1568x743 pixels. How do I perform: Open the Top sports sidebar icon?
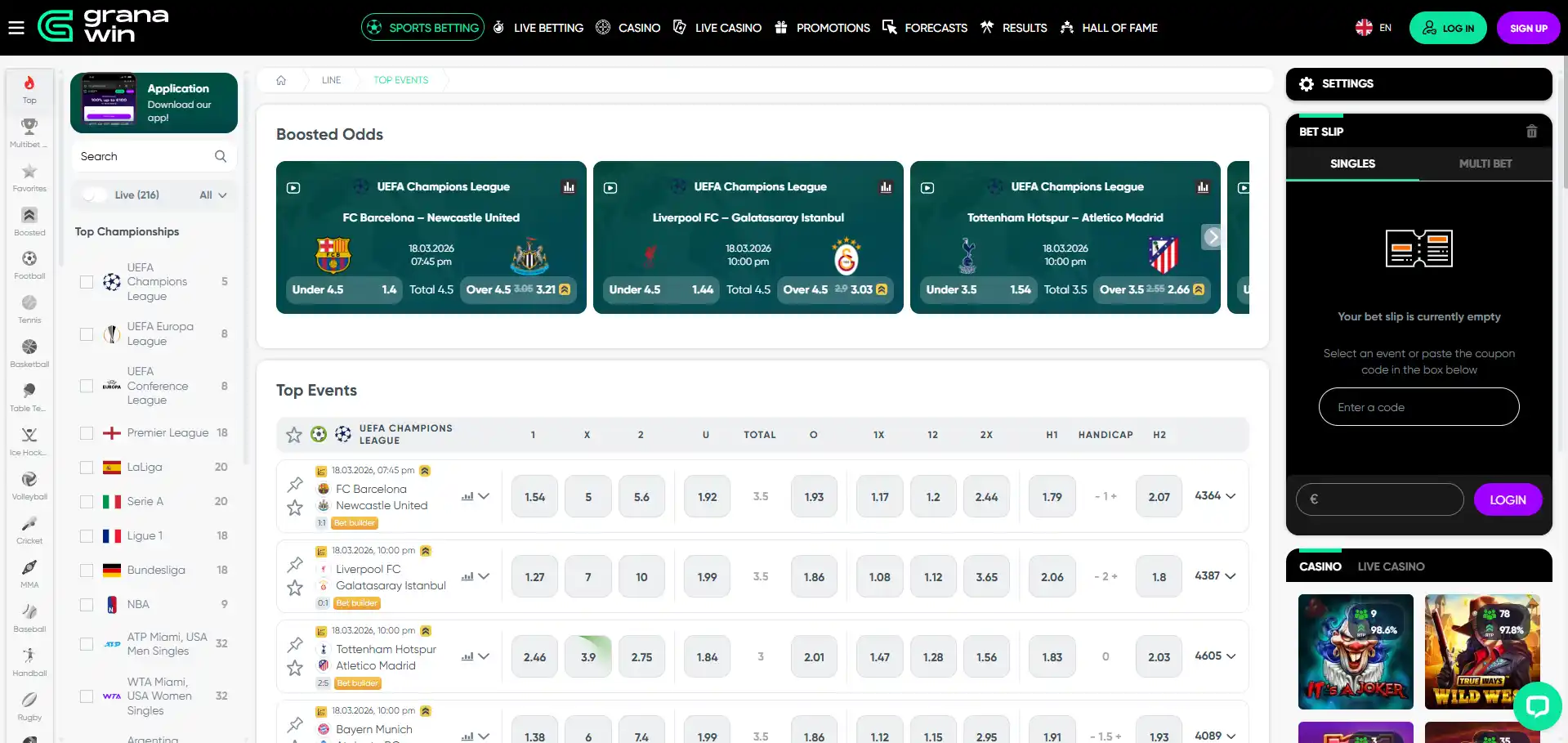(x=29, y=89)
